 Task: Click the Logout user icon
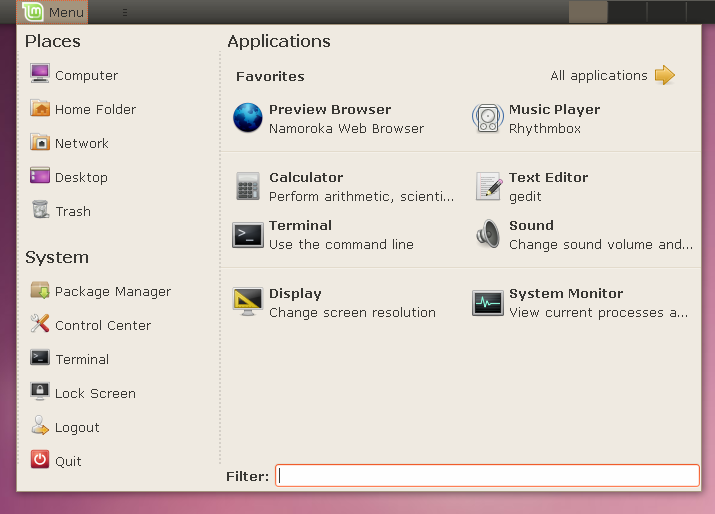pyautogui.click(x=40, y=425)
